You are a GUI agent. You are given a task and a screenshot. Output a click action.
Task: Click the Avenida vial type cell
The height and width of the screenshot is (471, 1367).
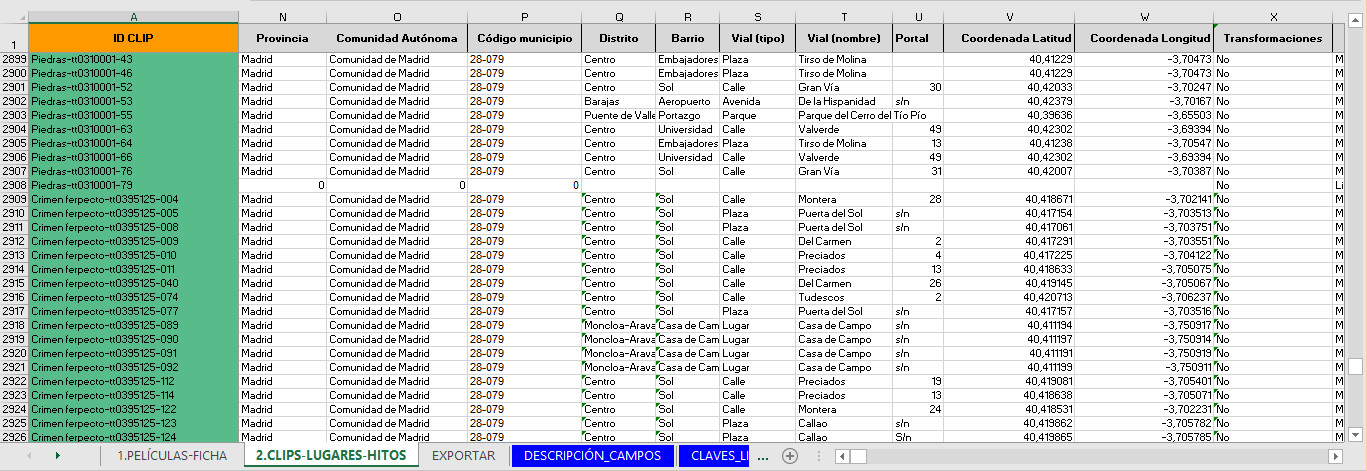[x=758, y=101]
